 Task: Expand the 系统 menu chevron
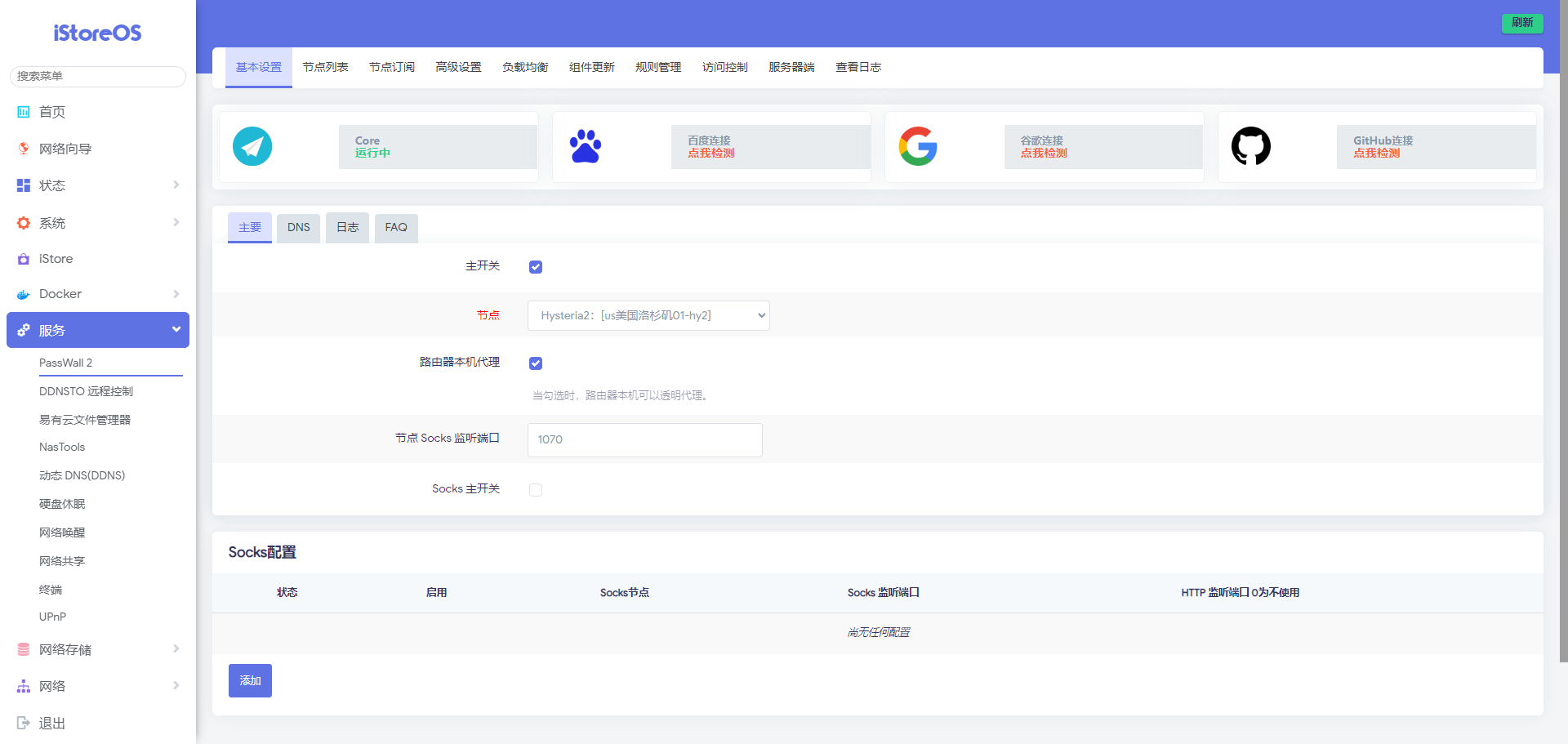pos(176,223)
